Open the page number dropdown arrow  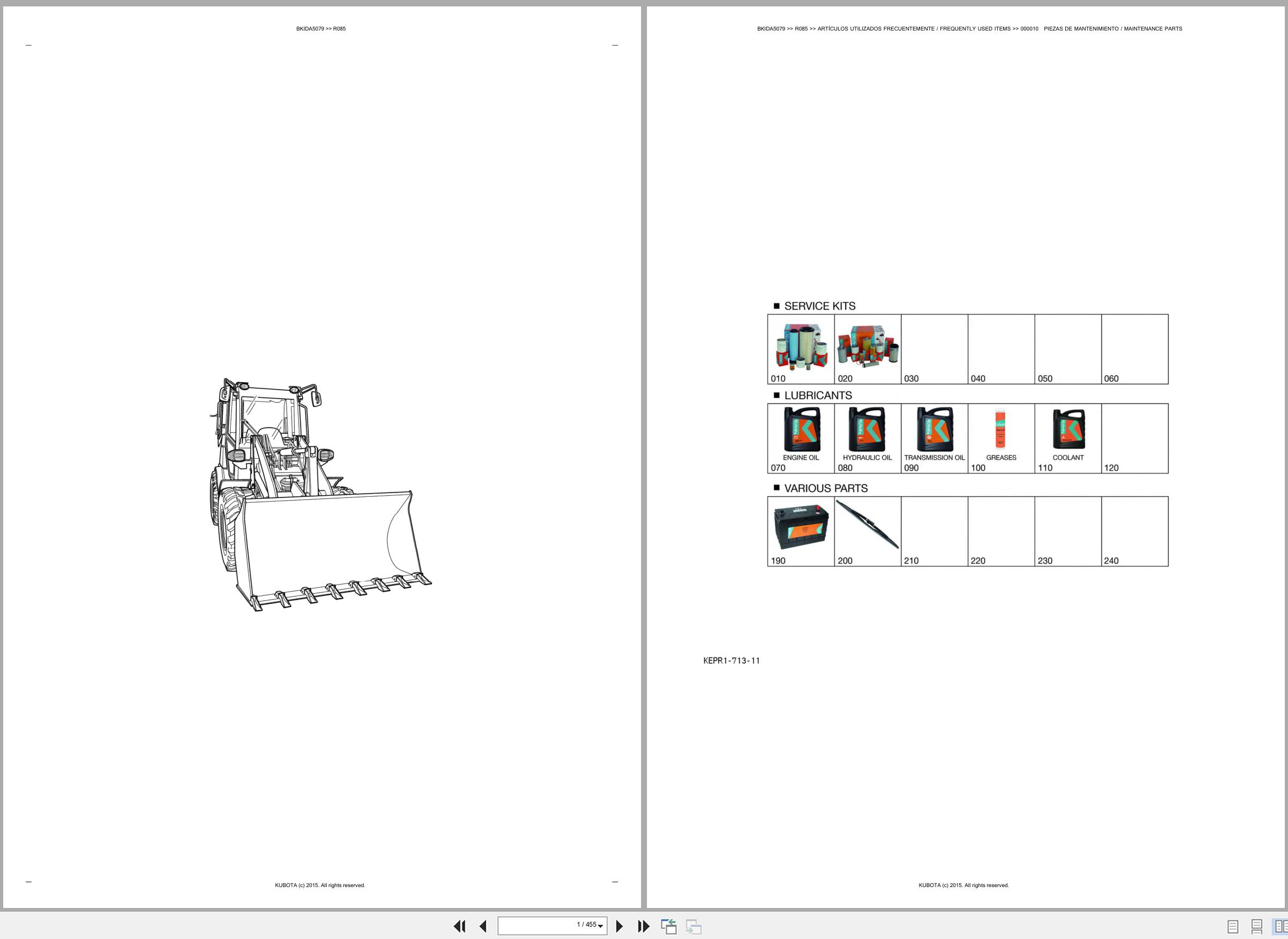(600, 927)
